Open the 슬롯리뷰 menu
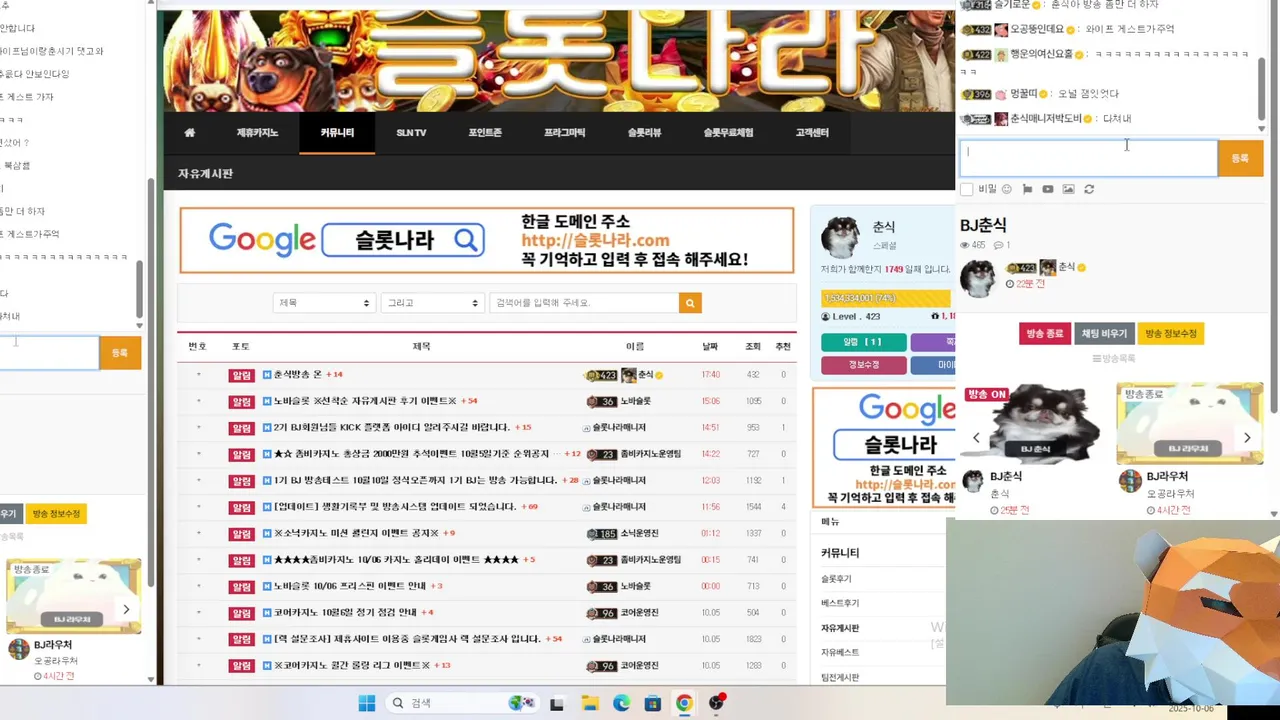 click(644, 132)
